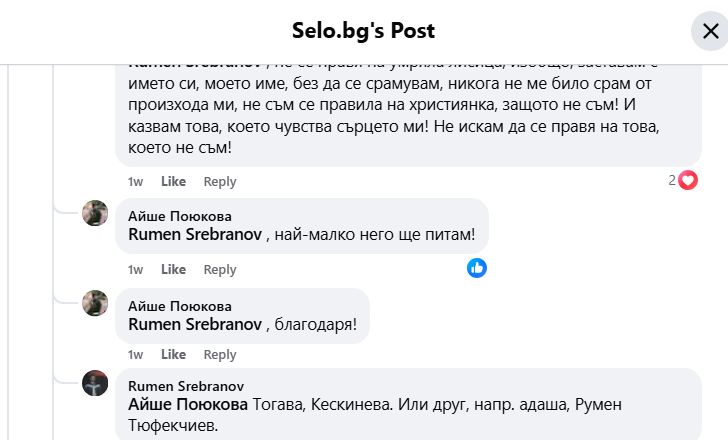The image size is (728, 440).
Task: Click the heart reaction icon on first comment
Action: (x=688, y=181)
